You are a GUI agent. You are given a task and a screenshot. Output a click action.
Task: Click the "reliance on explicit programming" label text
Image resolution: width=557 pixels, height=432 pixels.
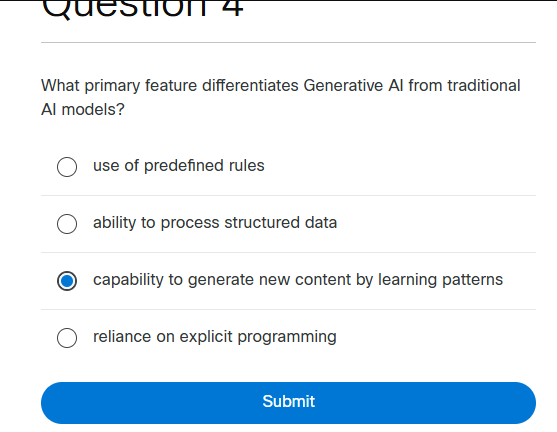215,337
